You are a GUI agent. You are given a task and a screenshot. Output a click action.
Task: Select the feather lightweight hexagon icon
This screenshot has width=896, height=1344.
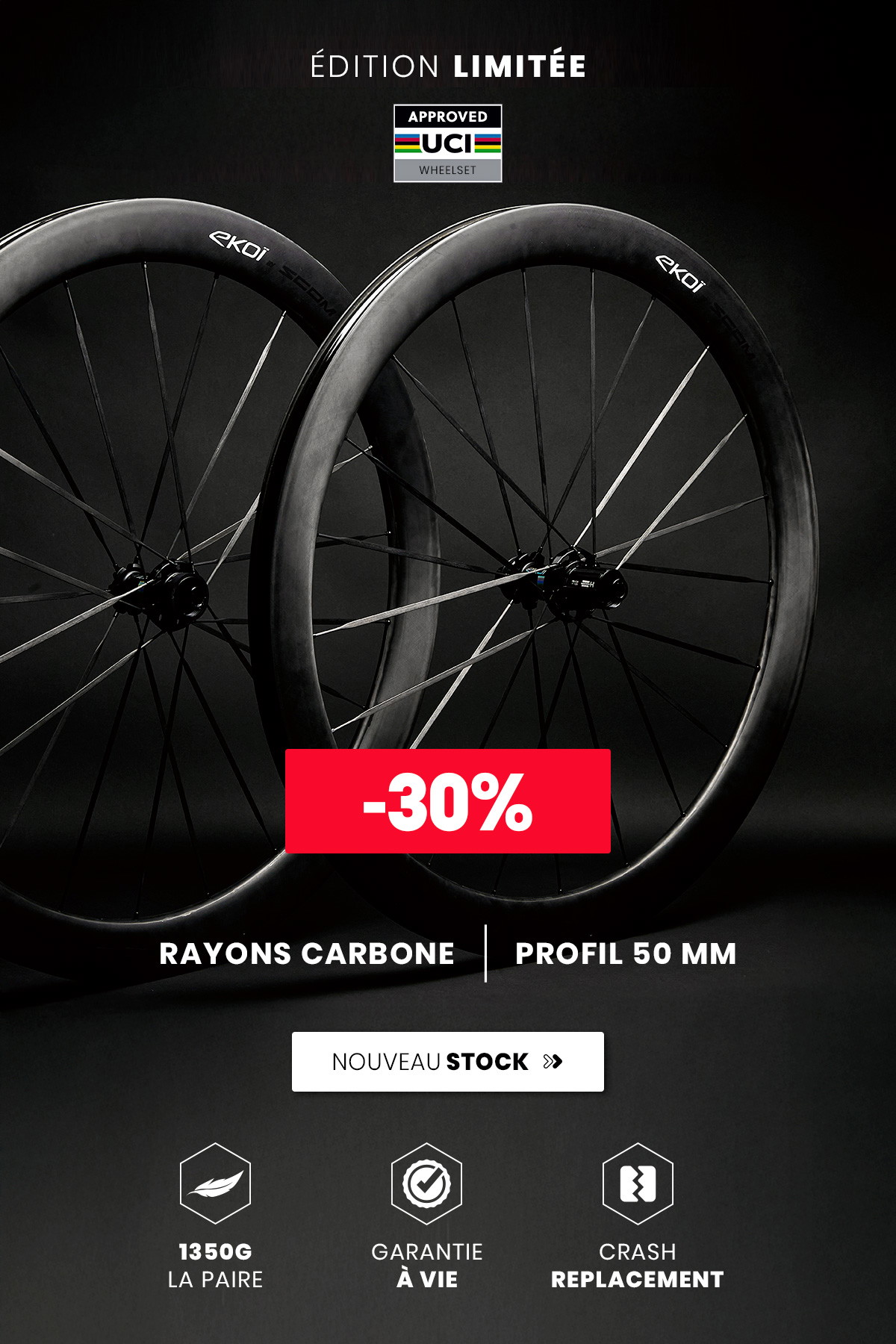(215, 1183)
